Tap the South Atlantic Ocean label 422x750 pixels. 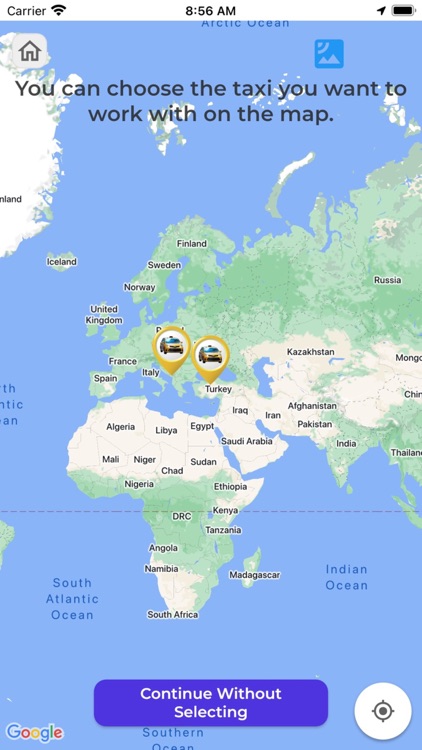click(x=72, y=599)
